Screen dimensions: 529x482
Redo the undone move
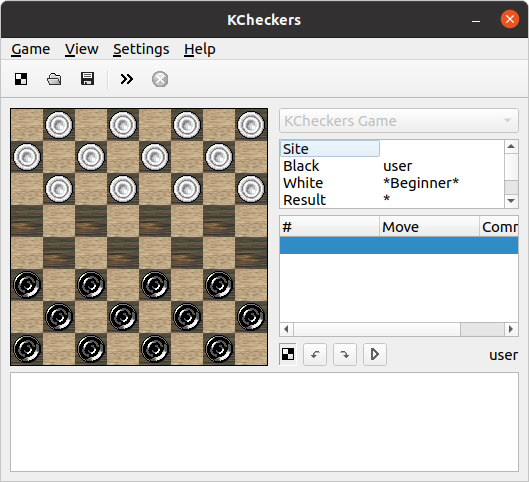[345, 355]
